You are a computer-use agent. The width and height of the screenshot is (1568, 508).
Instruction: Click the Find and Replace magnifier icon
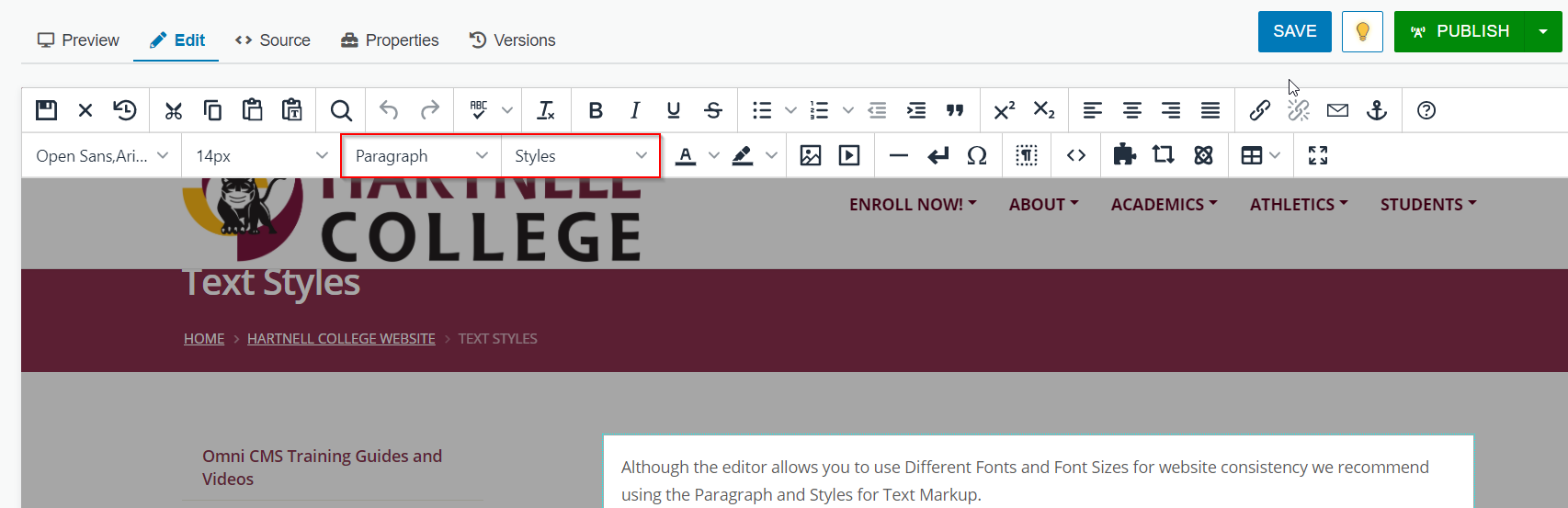point(341,110)
